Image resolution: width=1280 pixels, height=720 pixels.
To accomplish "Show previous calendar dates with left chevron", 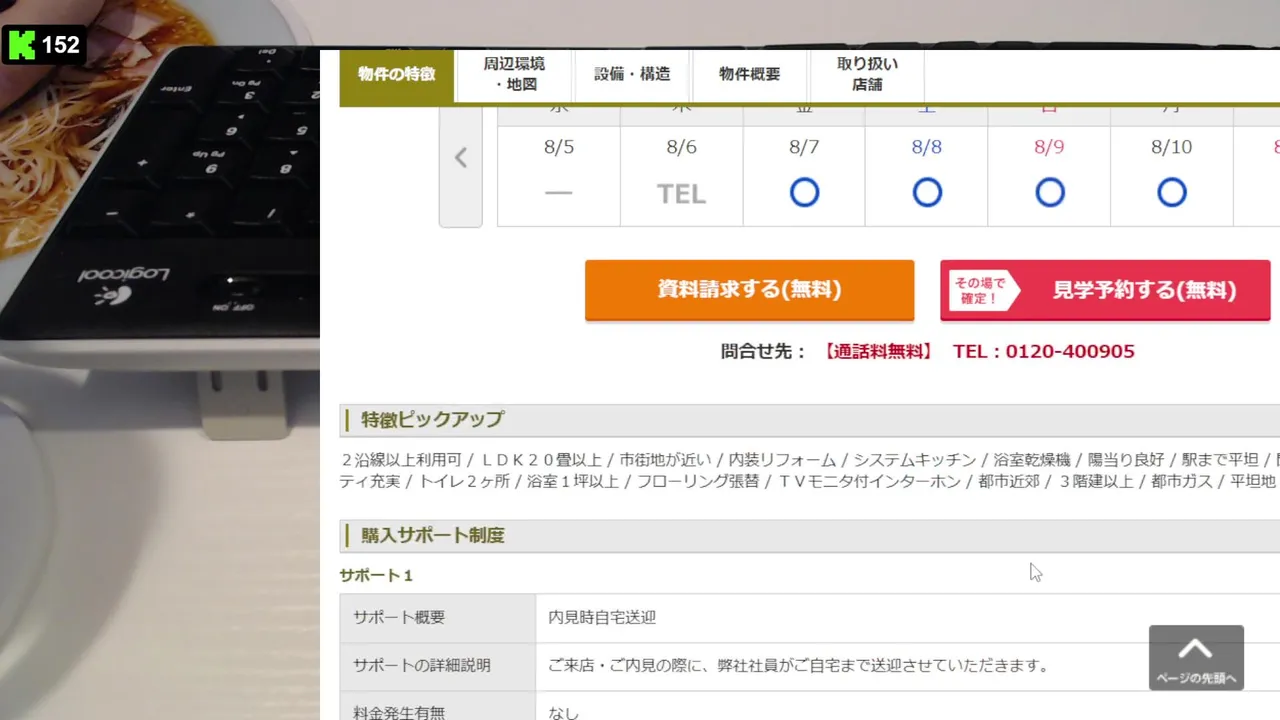I will pyautogui.click(x=461, y=158).
